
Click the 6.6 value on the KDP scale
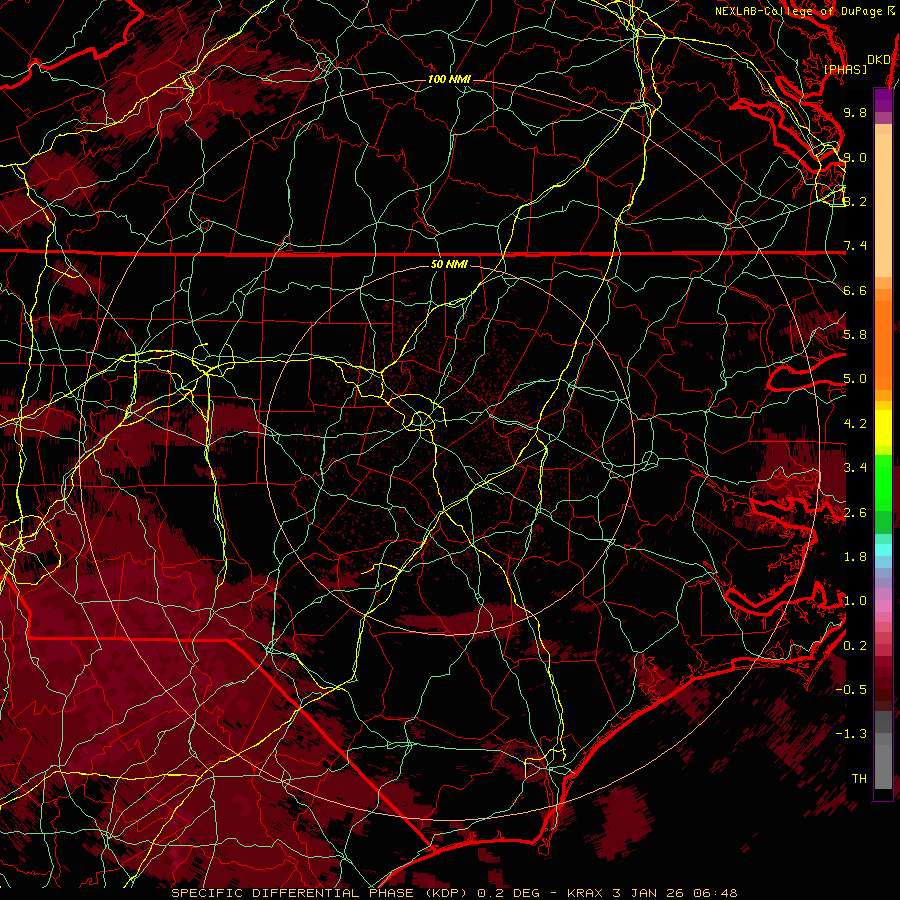(855, 290)
